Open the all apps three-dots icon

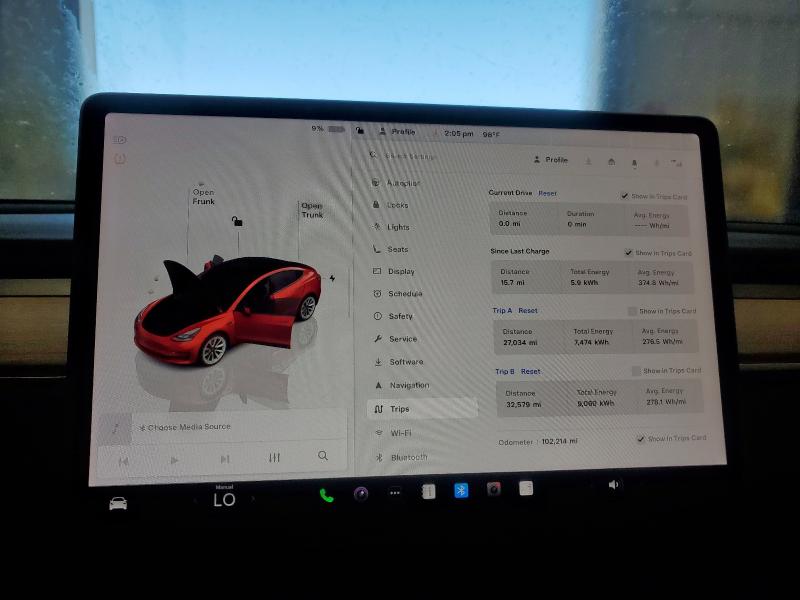[x=395, y=493]
